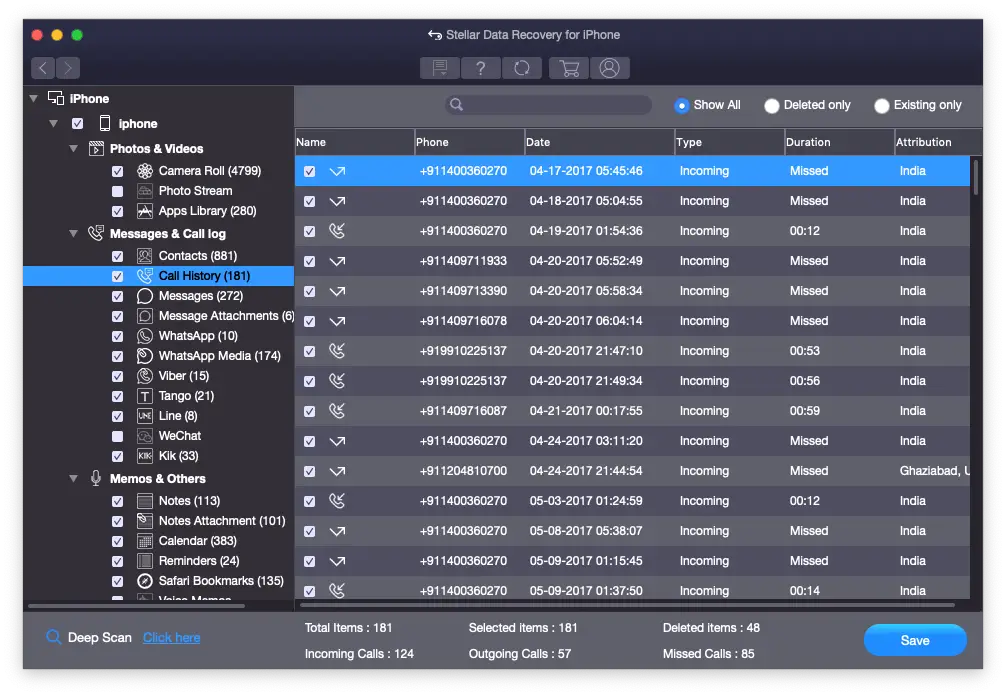The width and height of the screenshot is (1006, 696).
Task: Open Calendar (383) category
Action: point(198,541)
